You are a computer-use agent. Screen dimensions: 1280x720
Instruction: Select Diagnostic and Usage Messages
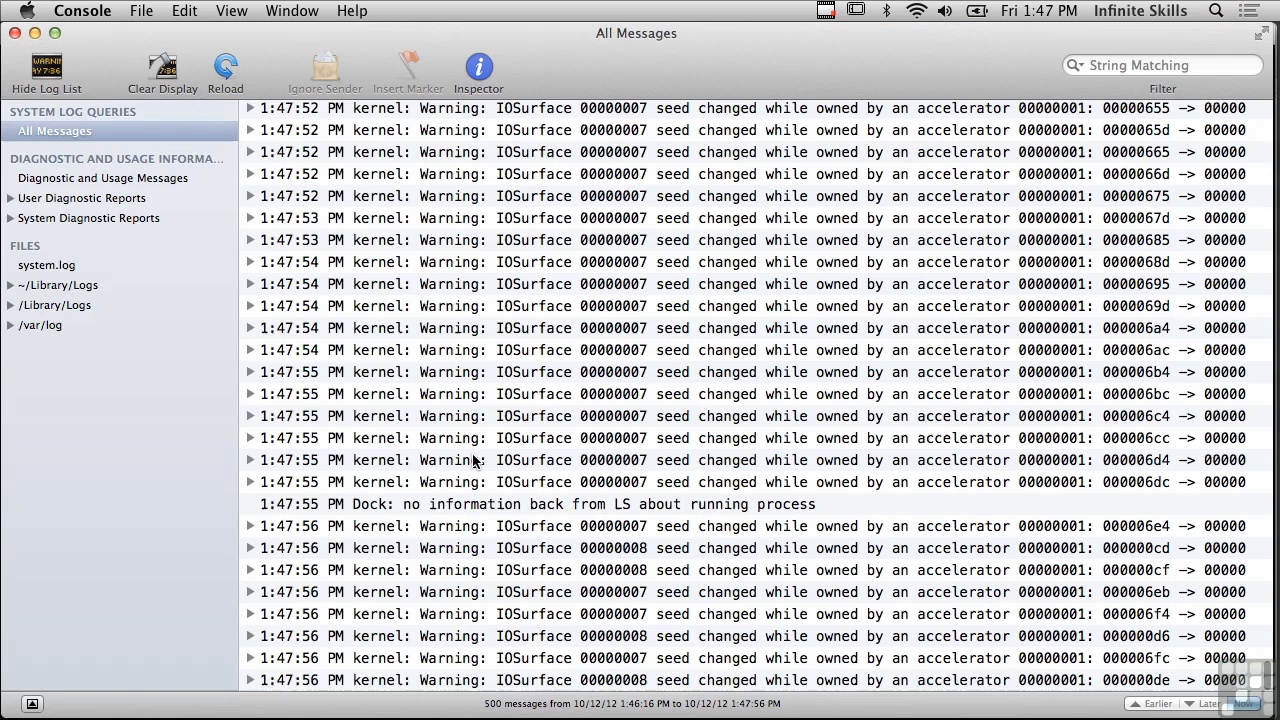[103, 178]
